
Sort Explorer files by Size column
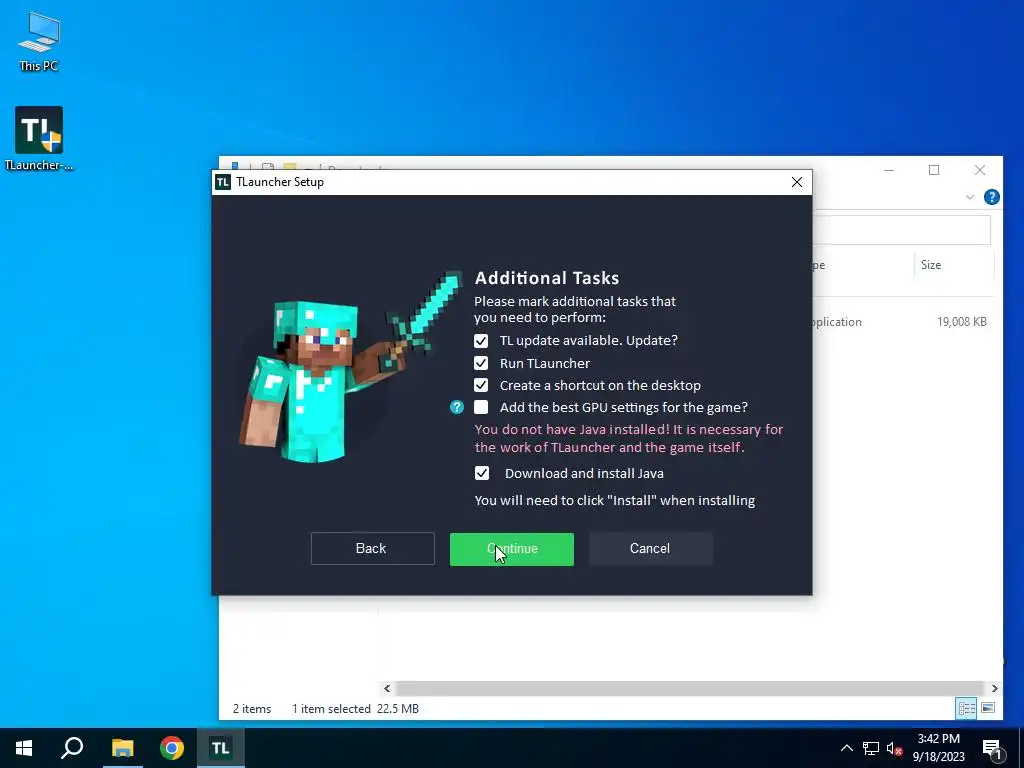[953, 265]
